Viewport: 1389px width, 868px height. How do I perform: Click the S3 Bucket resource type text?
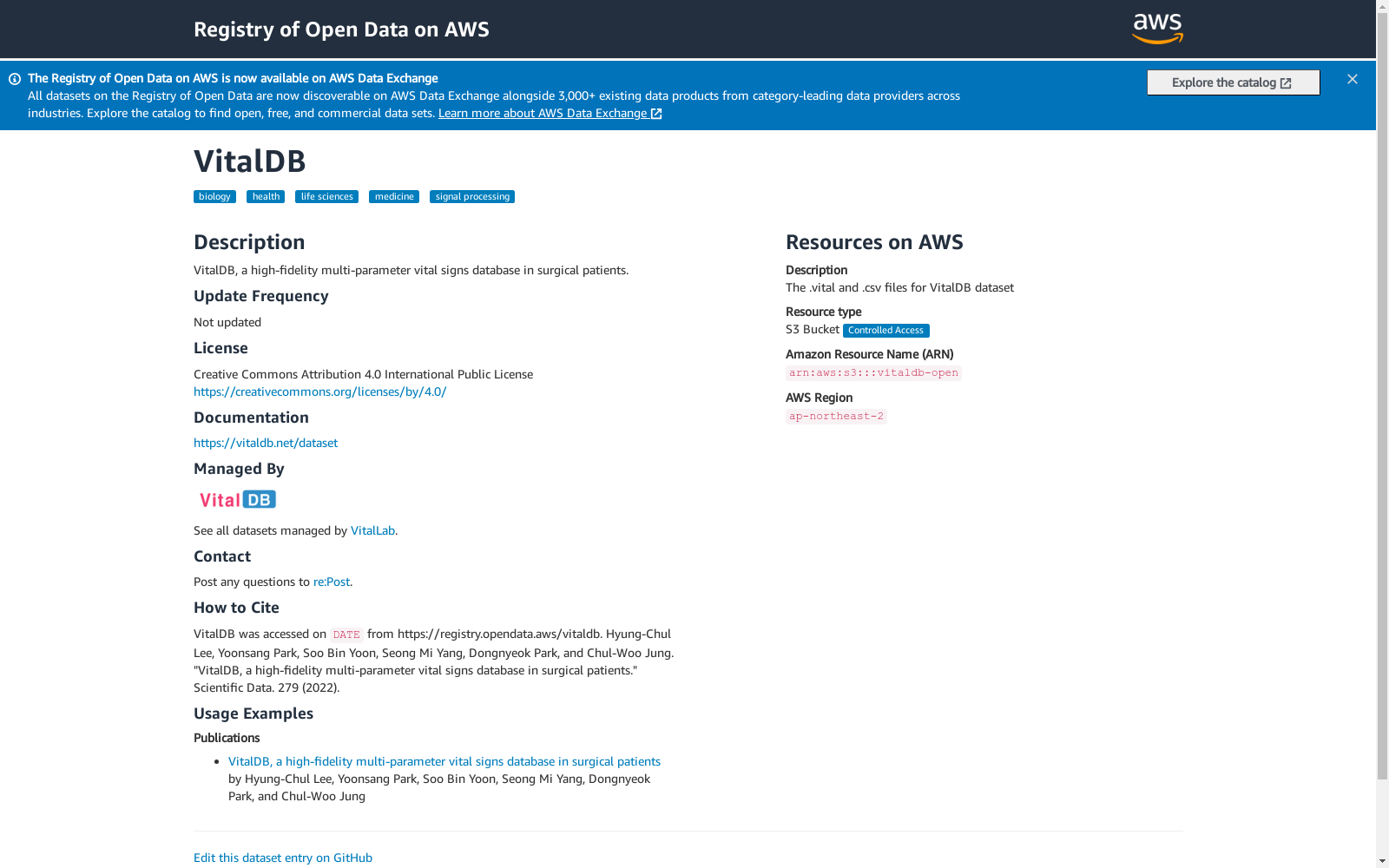[813, 329]
